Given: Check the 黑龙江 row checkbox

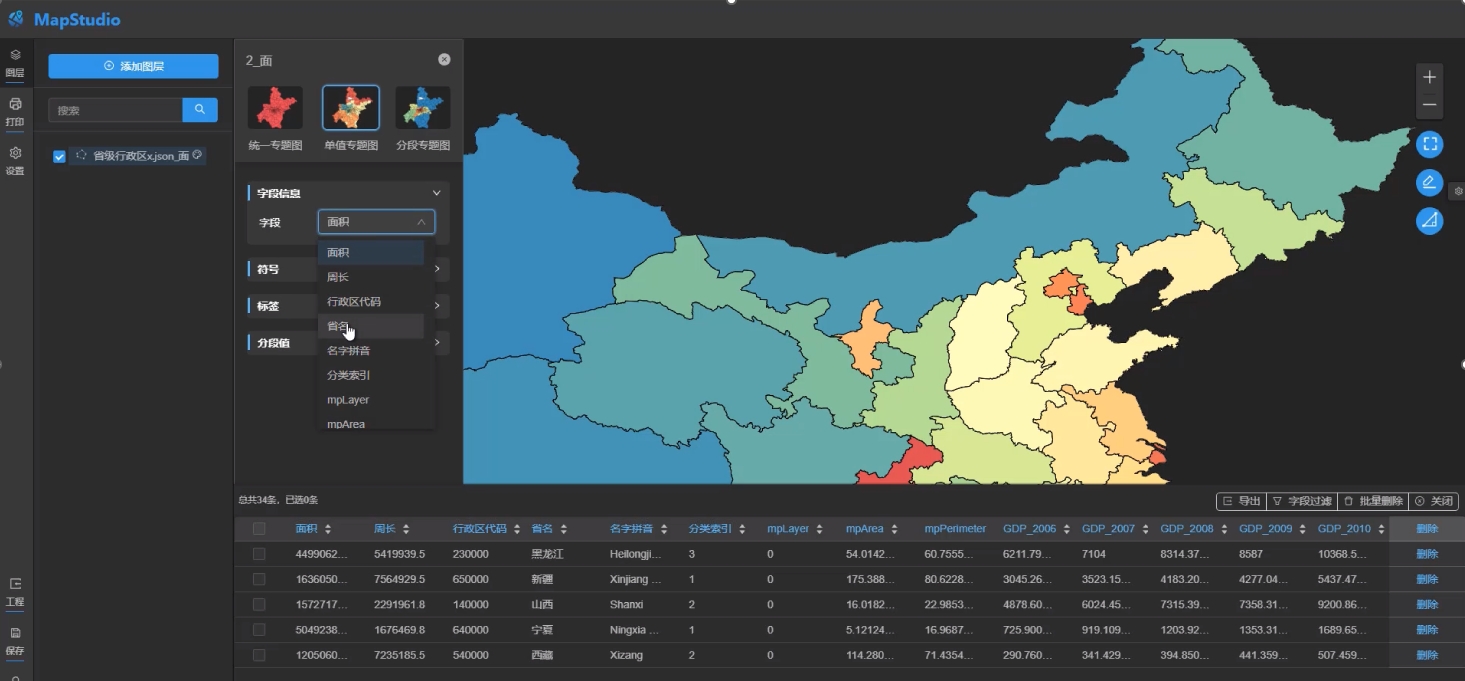Looking at the screenshot, I should (x=259, y=554).
